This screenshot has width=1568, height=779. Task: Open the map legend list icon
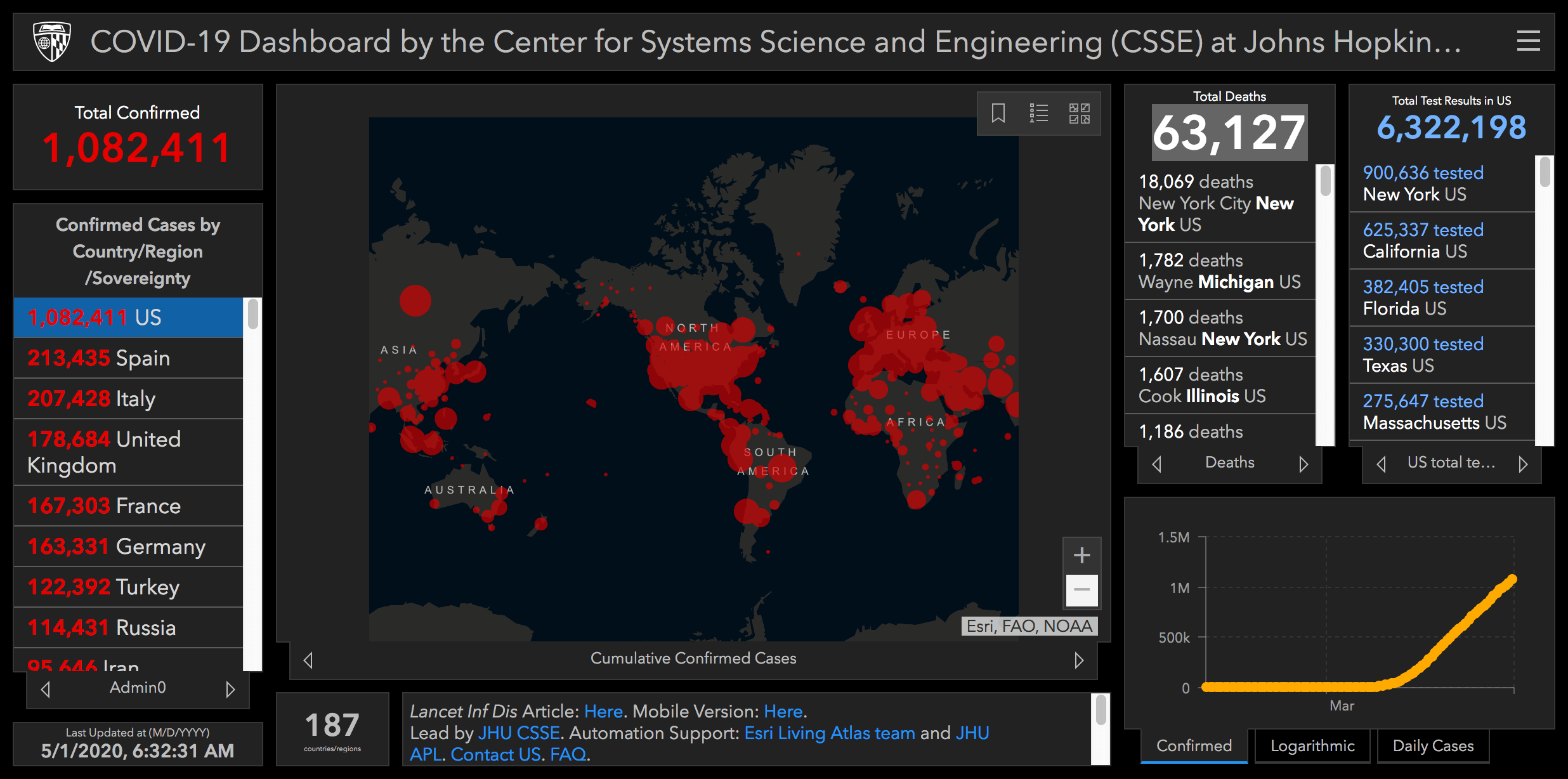(1039, 114)
